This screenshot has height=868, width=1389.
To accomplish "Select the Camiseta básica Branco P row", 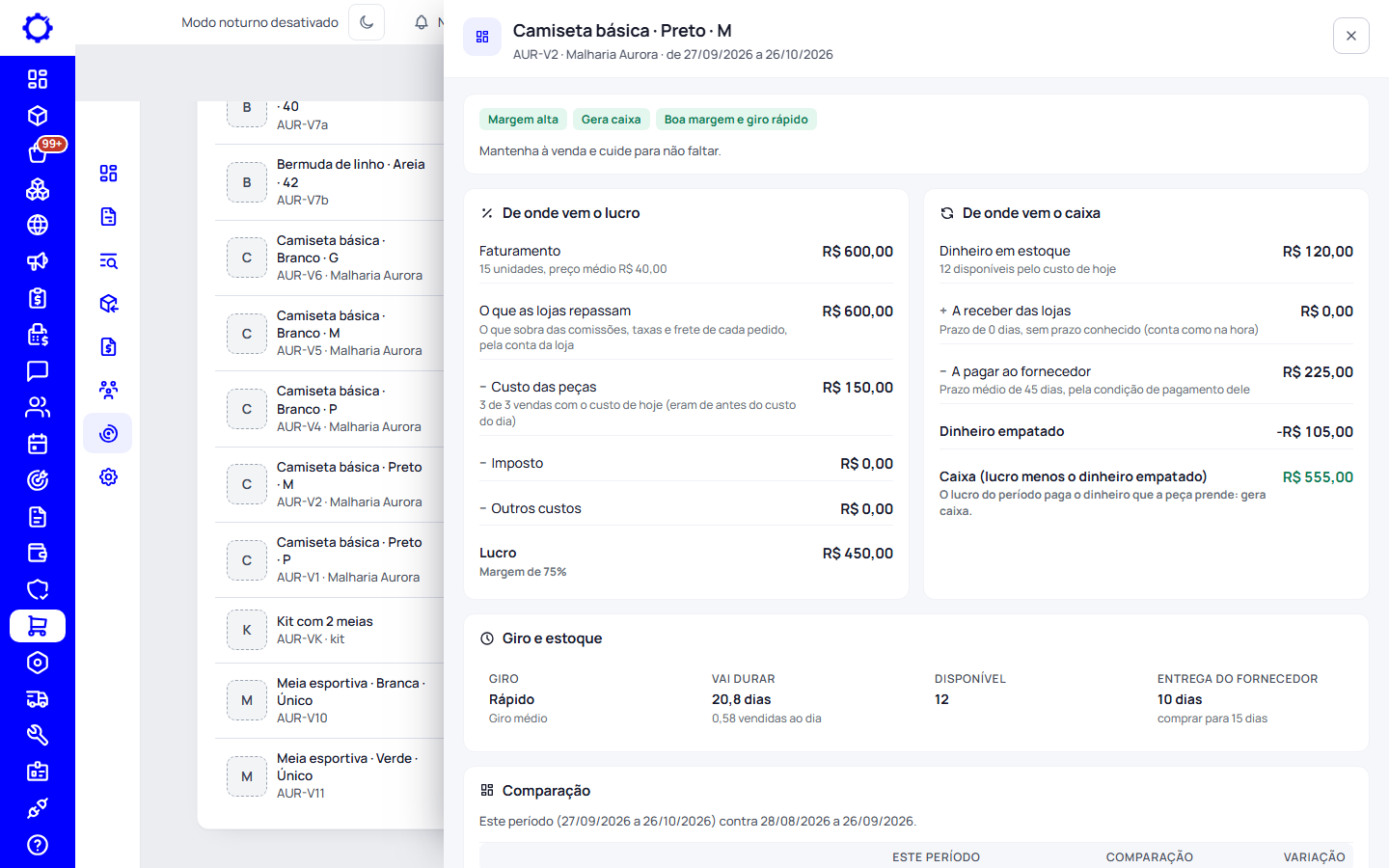I will tap(329, 408).
